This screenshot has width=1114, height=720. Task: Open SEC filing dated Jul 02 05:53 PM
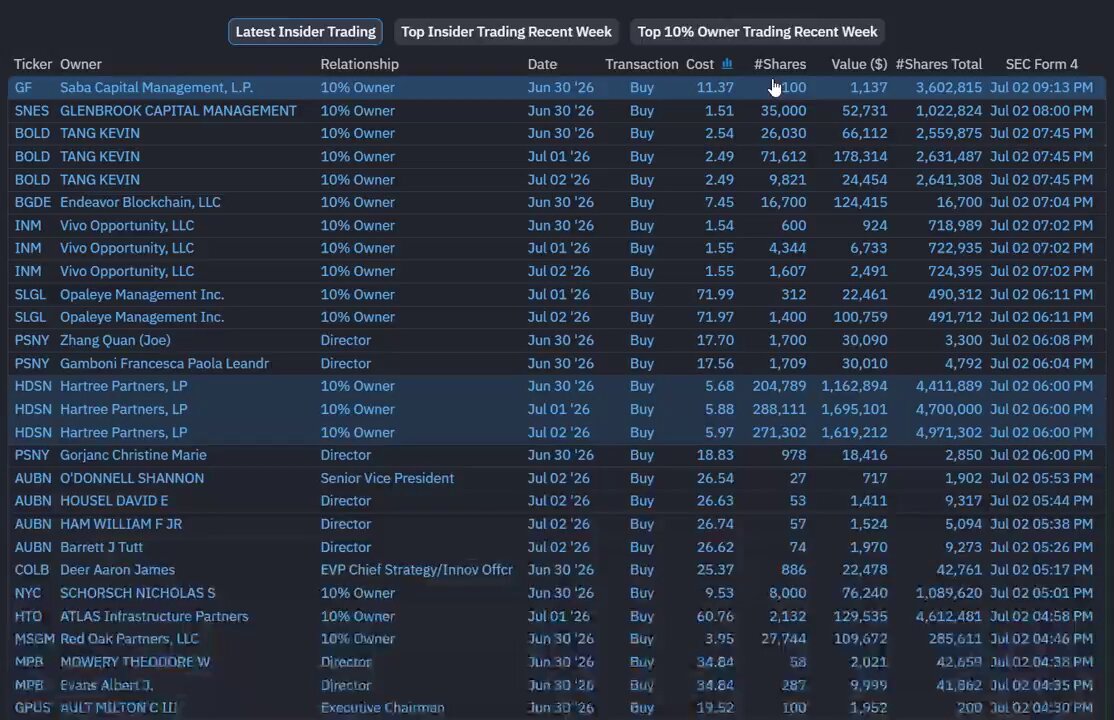point(1042,478)
